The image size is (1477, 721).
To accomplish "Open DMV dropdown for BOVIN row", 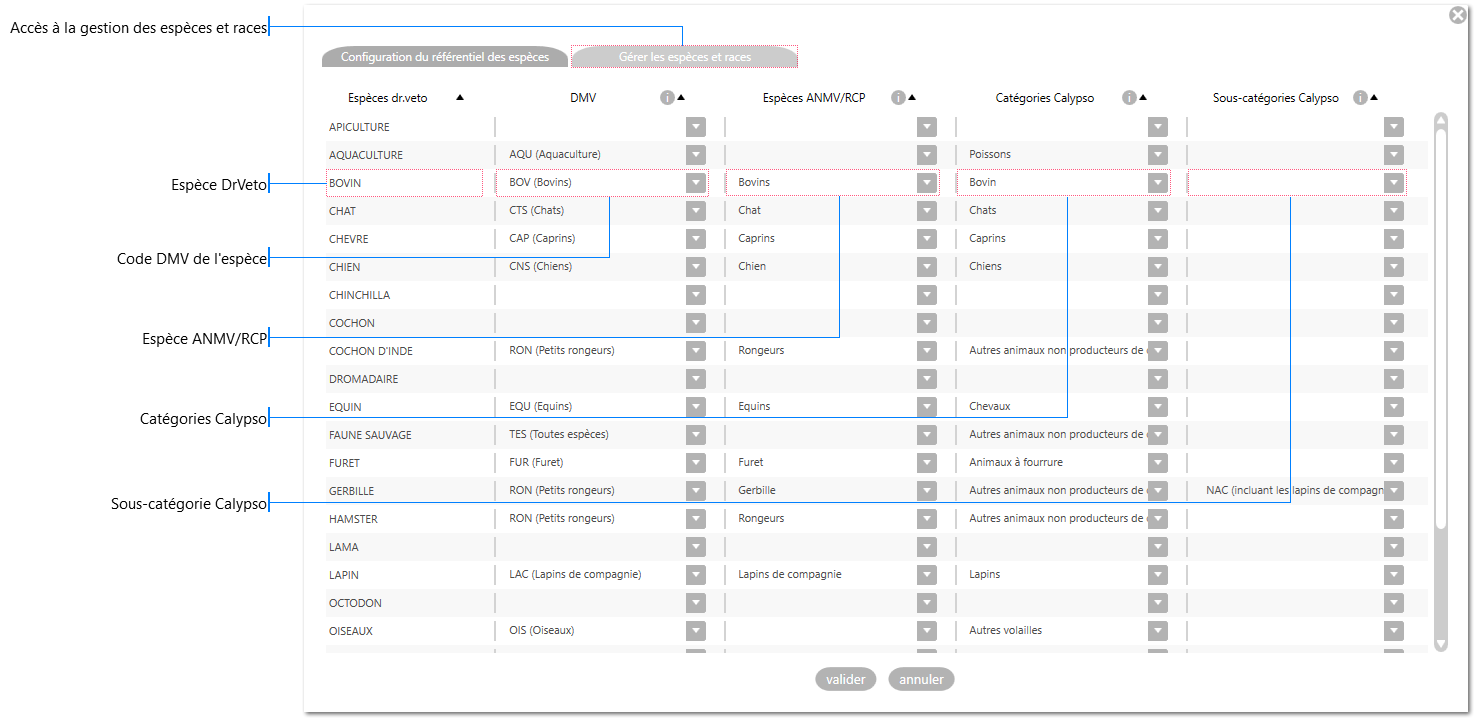I will [x=696, y=183].
